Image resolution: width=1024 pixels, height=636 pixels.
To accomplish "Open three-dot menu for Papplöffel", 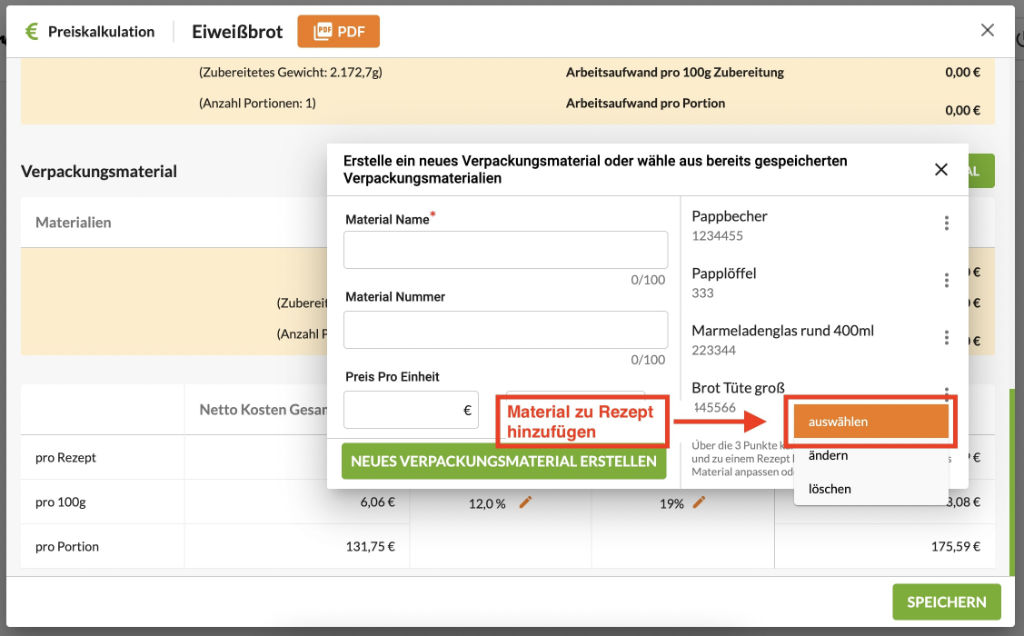I will pos(946,281).
